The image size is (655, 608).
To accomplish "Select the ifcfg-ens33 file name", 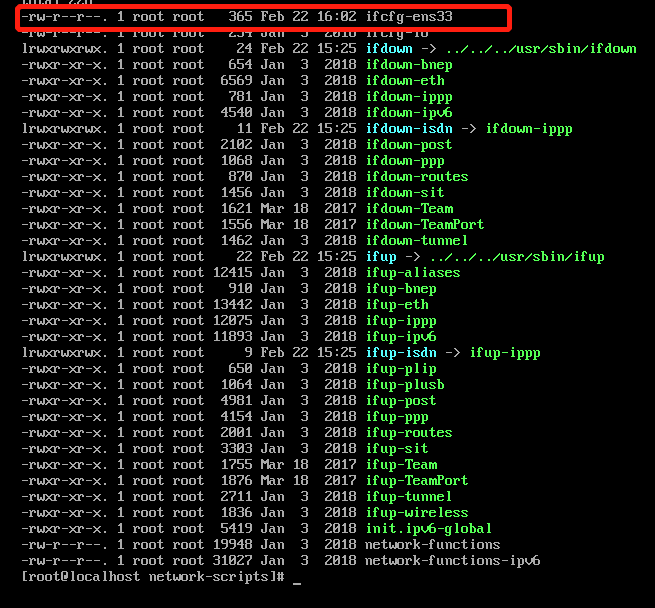I will coord(409,17).
